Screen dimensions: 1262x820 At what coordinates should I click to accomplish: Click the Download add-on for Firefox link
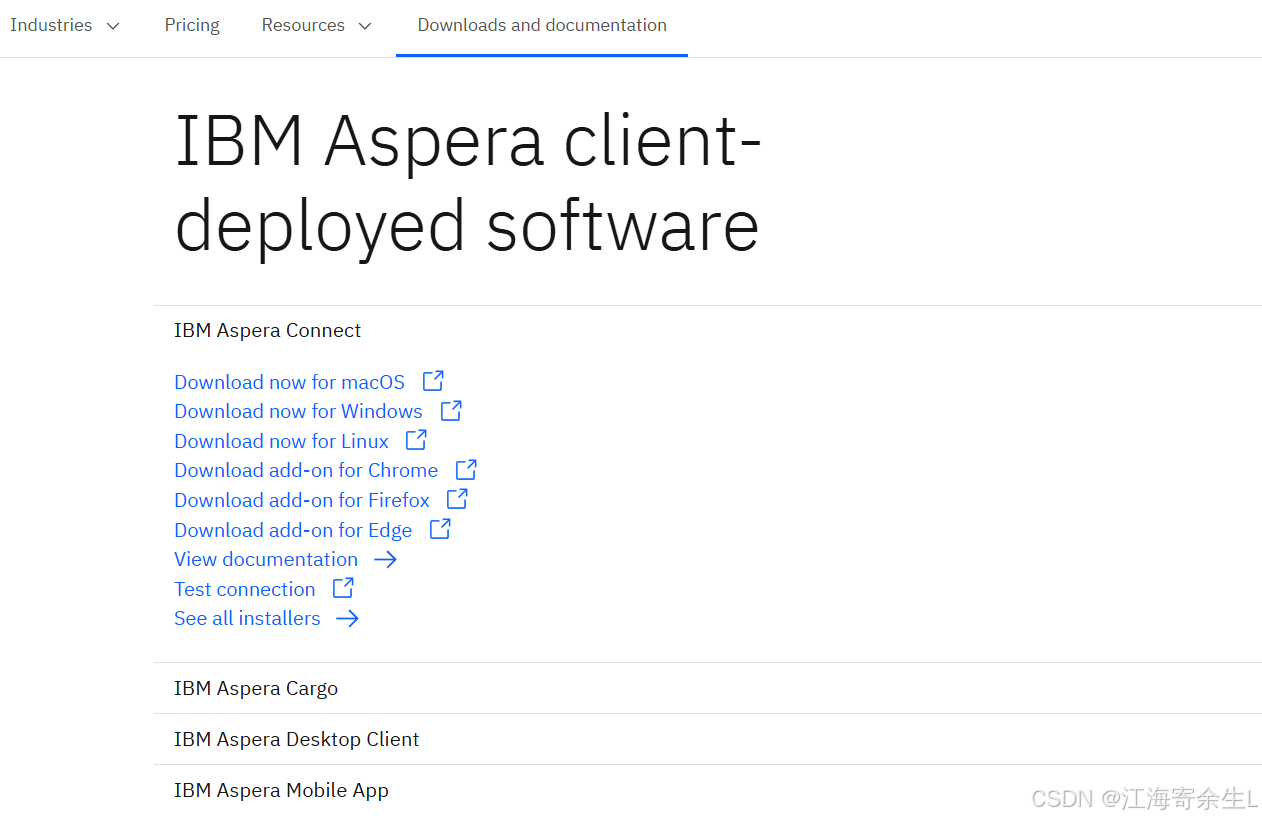coord(302,499)
